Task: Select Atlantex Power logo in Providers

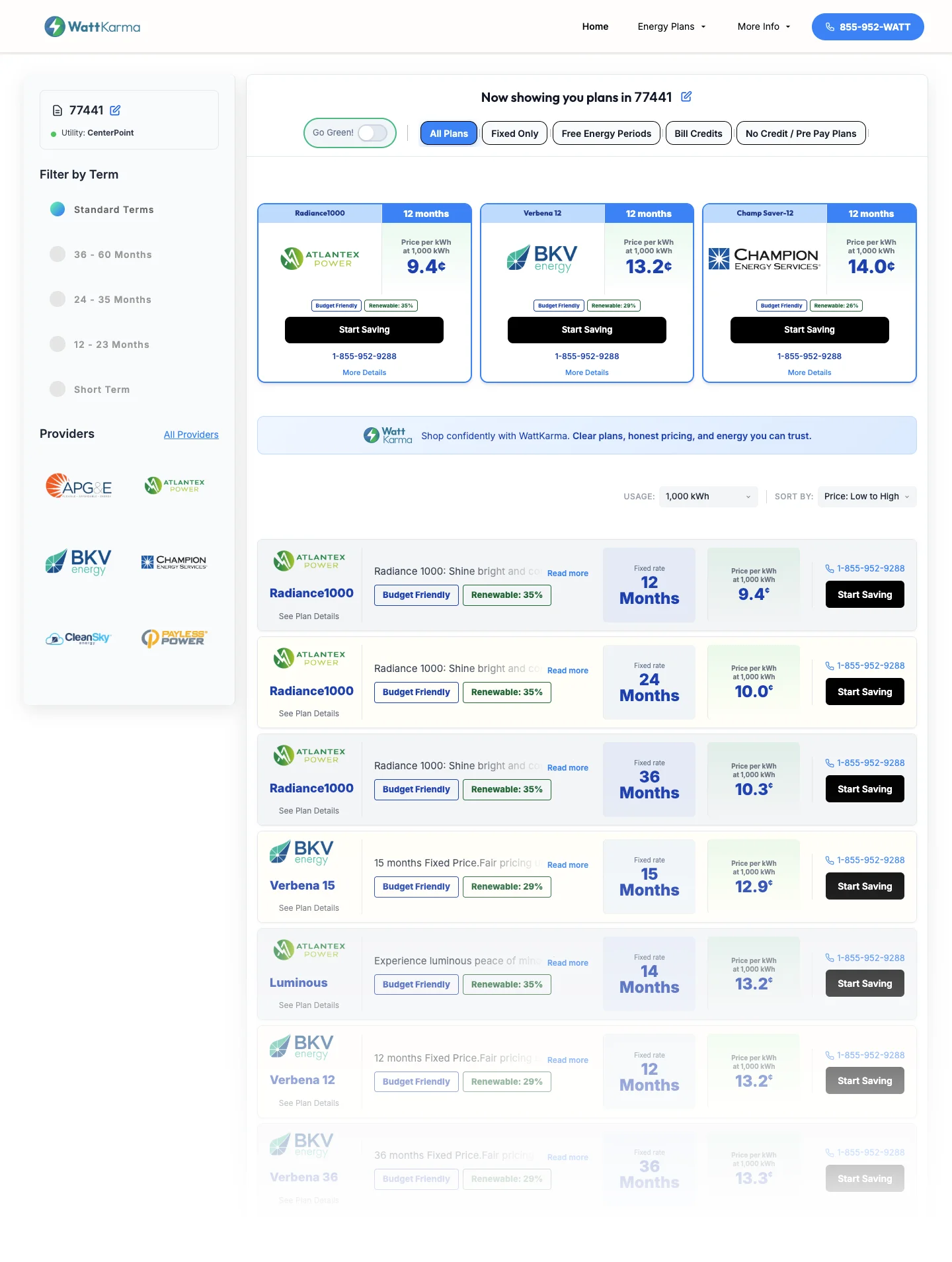Action: pyautogui.click(x=175, y=485)
